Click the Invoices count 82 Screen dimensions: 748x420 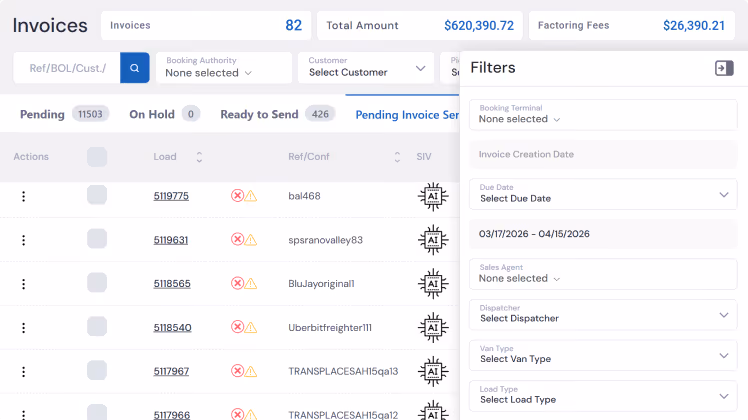point(293,25)
